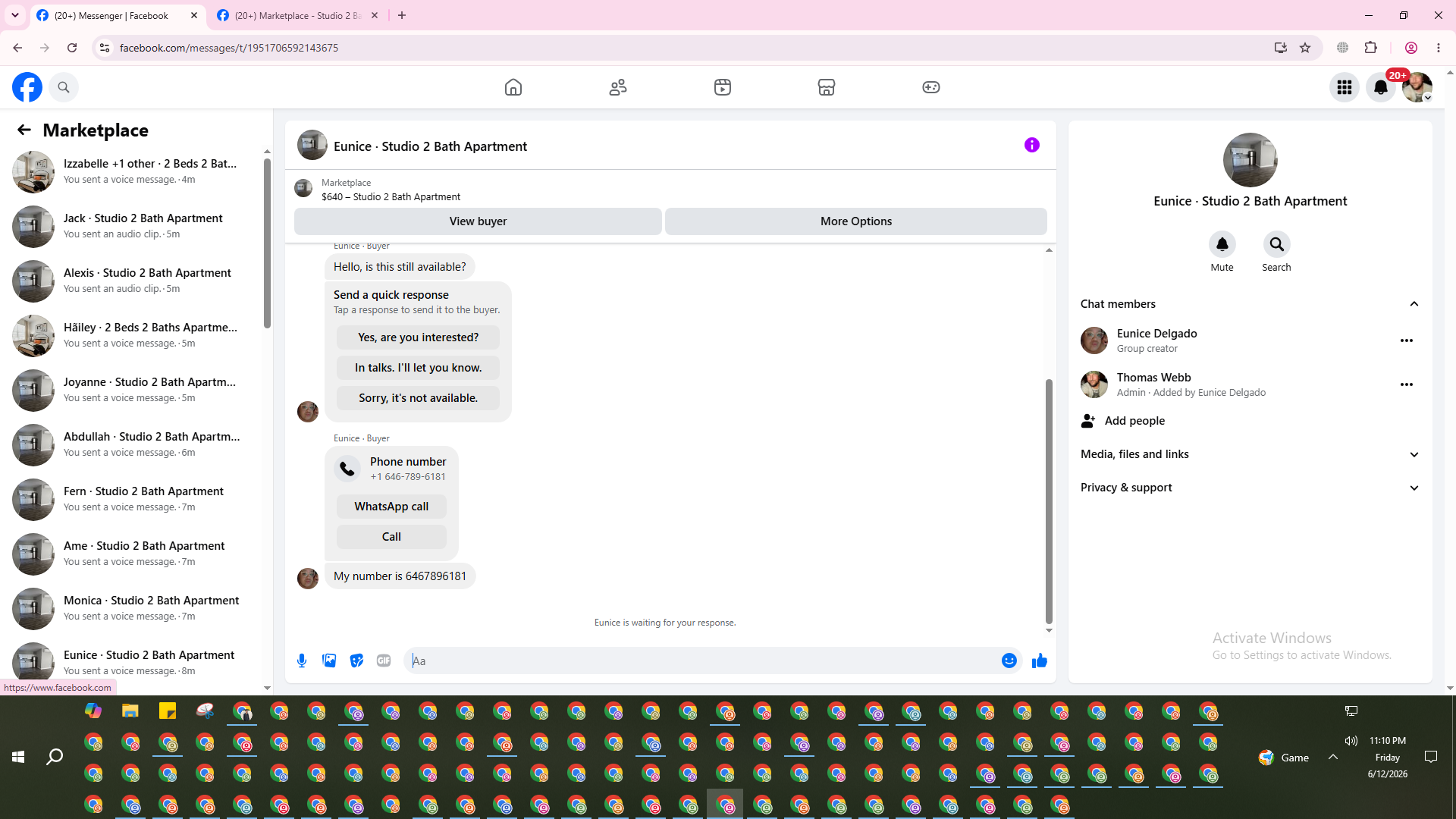The width and height of the screenshot is (1456, 819).
Task: Click the More Options button
Action: pos(856,221)
